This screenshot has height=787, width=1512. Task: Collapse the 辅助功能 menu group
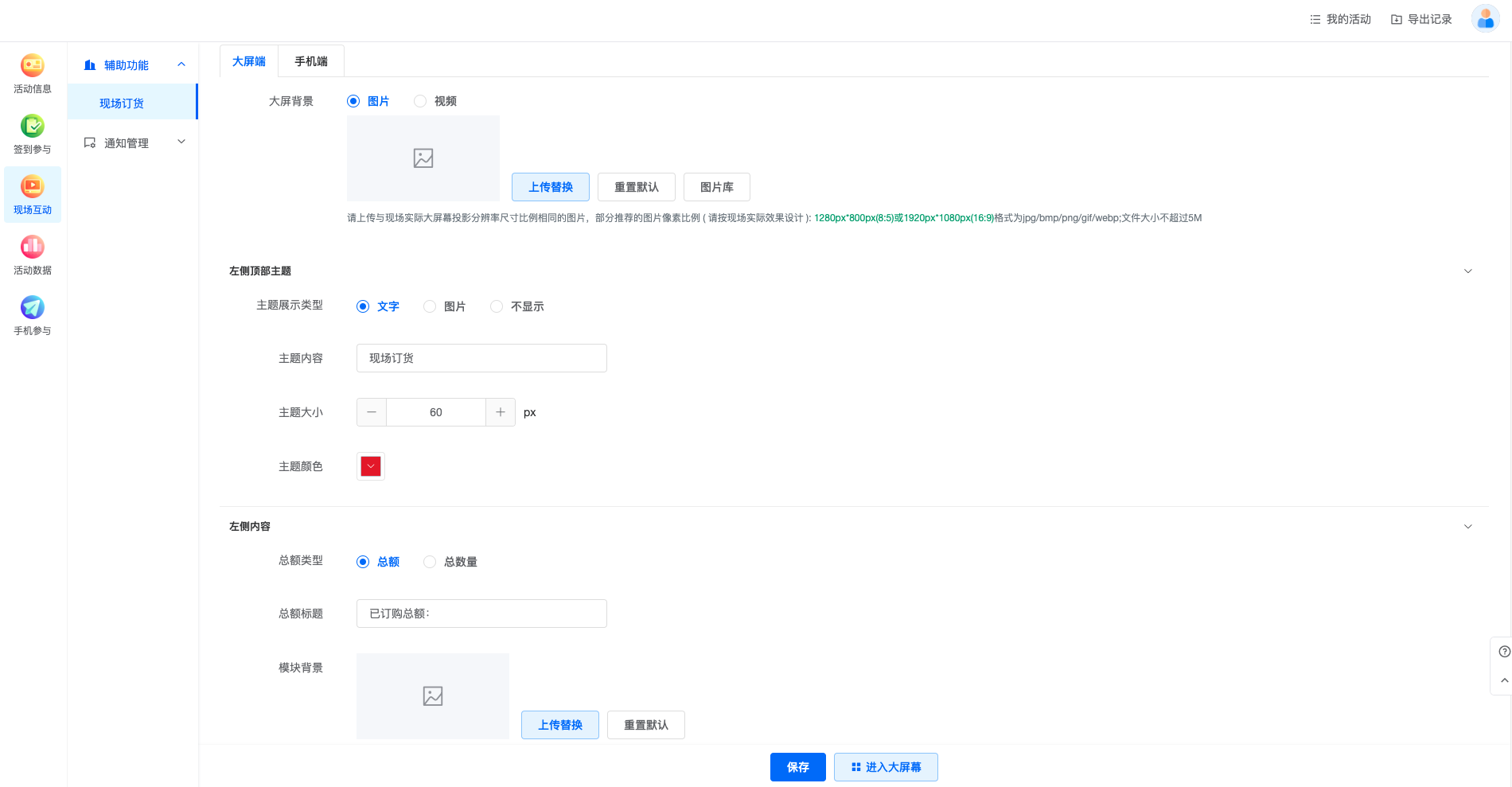(x=181, y=64)
